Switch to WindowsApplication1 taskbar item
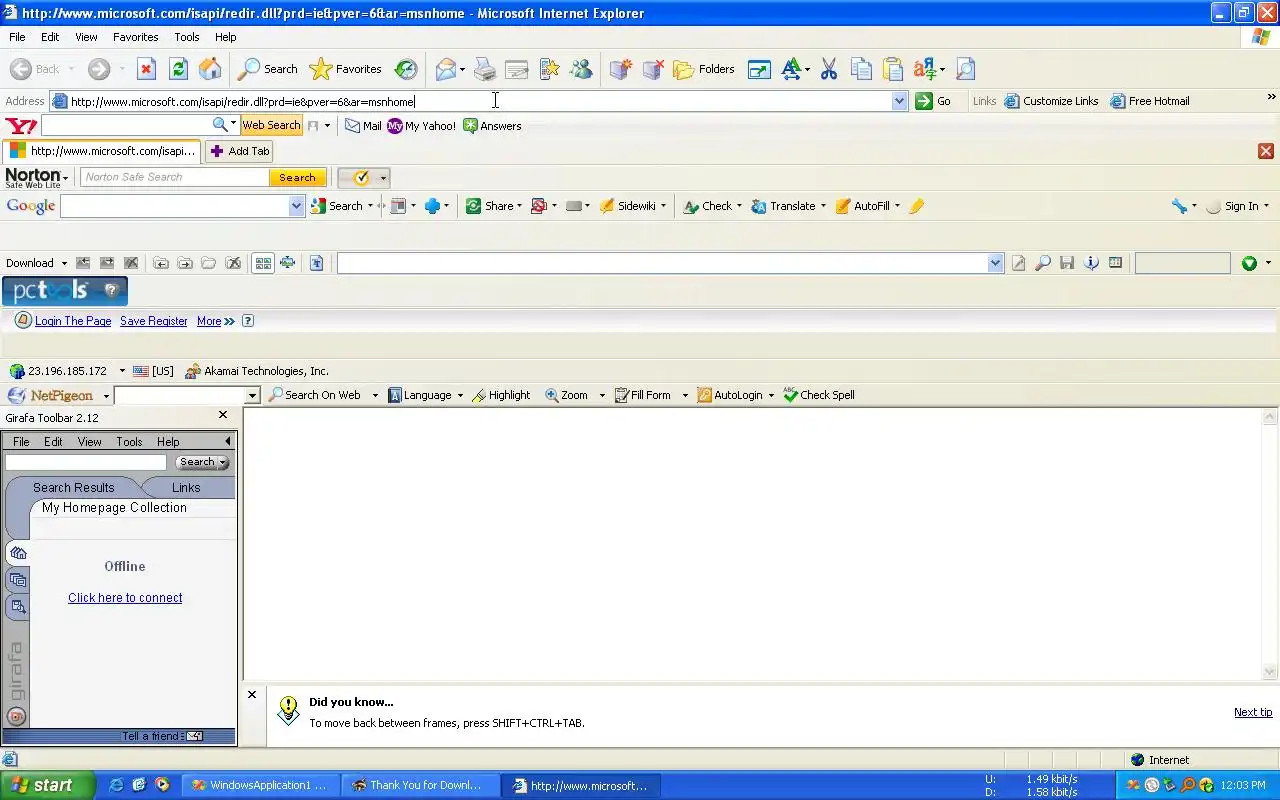The image size is (1280, 800). coord(260,785)
